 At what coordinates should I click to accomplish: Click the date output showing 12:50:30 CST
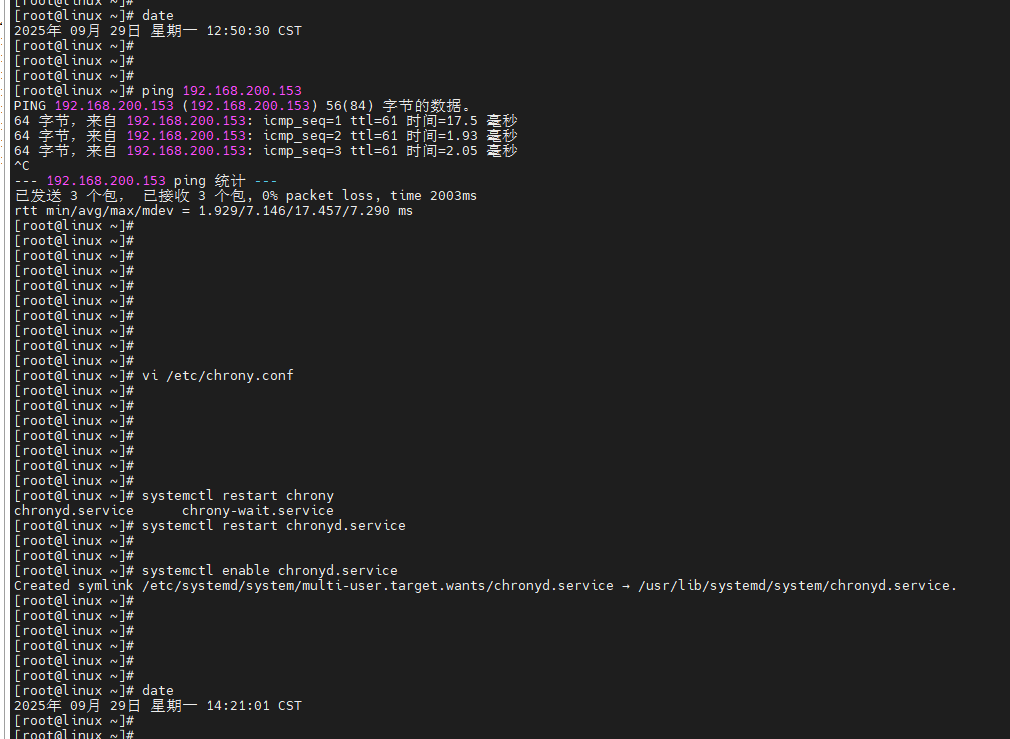(x=157, y=31)
